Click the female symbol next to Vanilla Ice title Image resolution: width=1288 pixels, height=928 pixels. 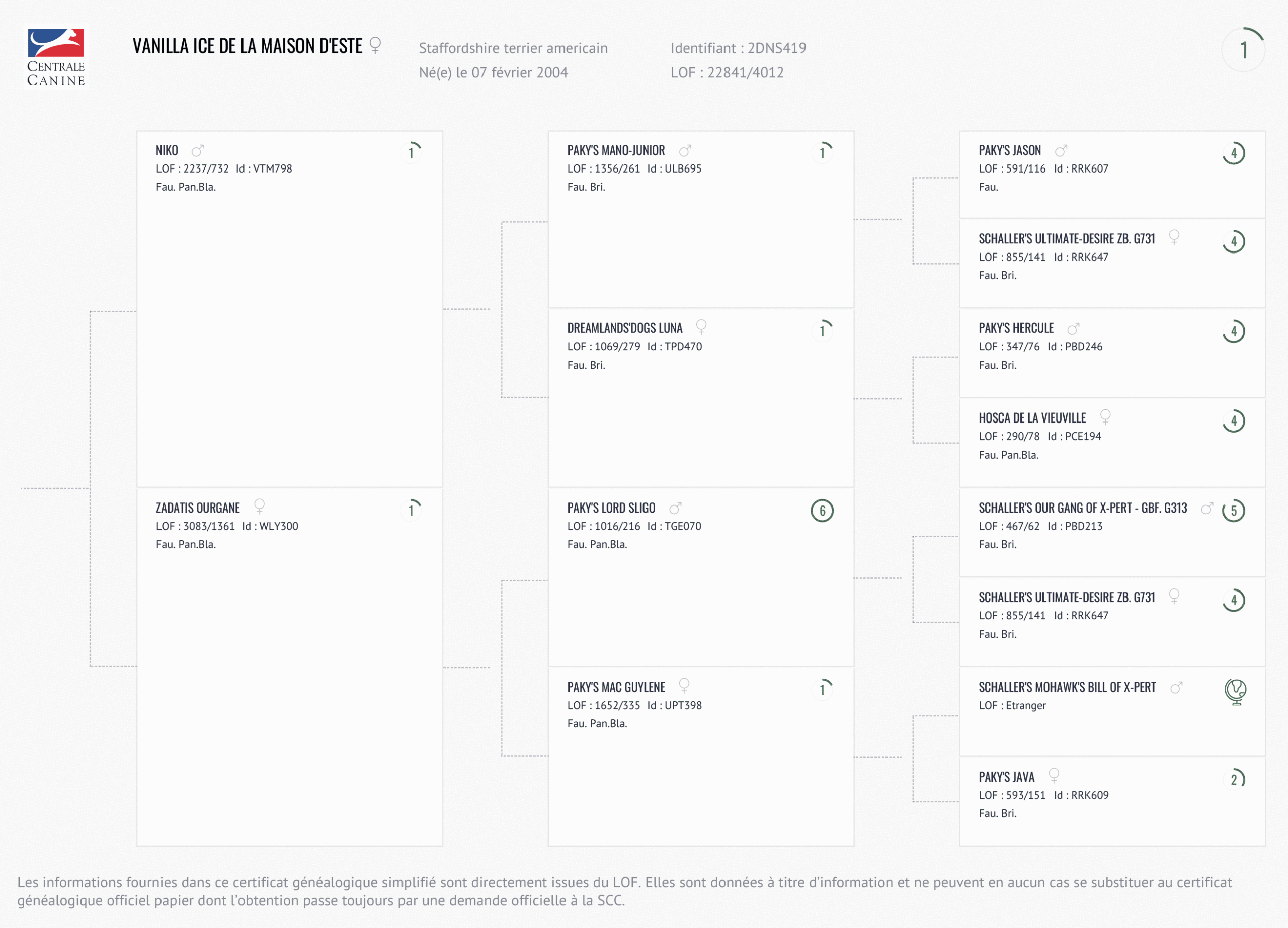point(375,45)
